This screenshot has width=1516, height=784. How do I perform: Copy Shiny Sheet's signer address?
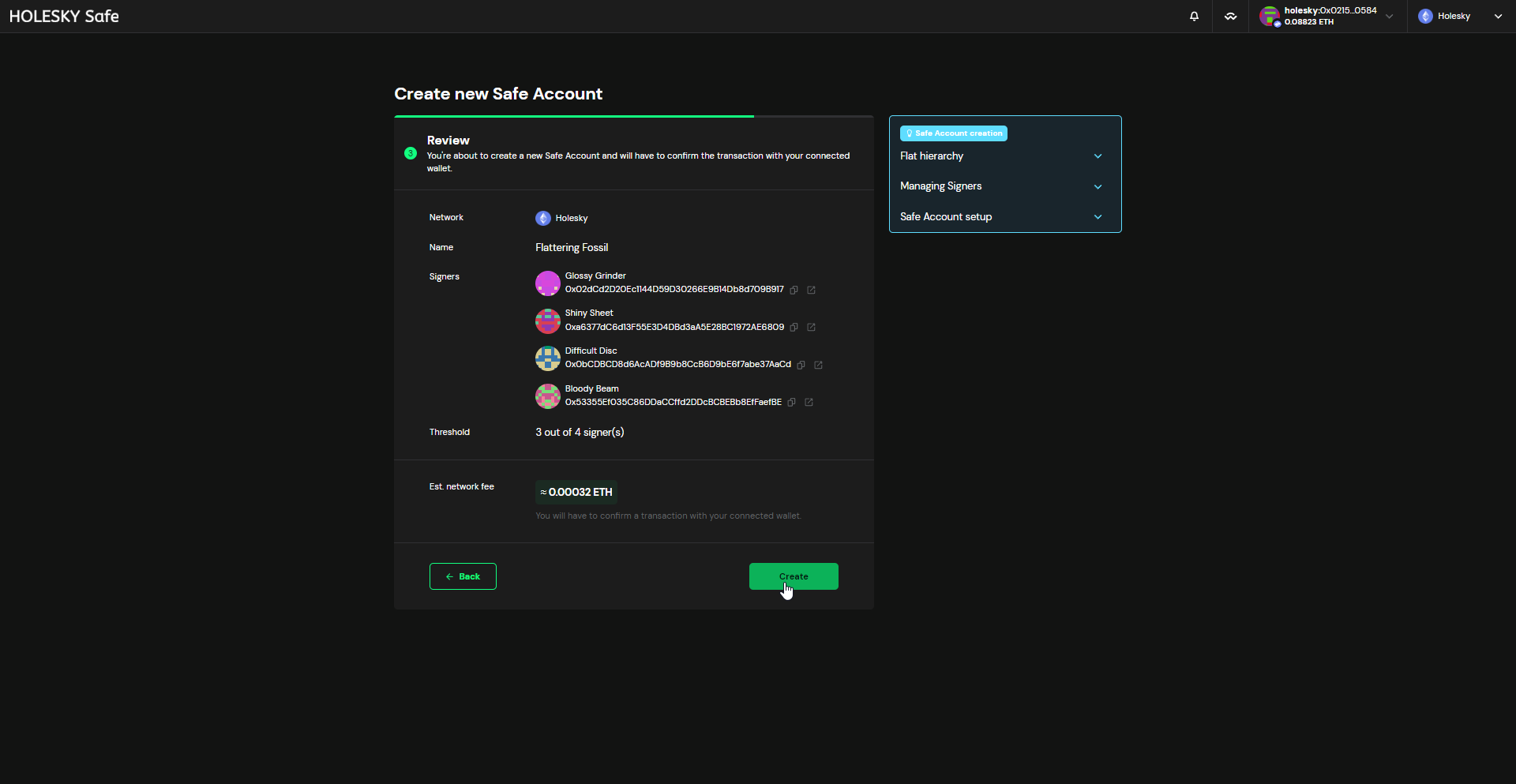pos(794,327)
